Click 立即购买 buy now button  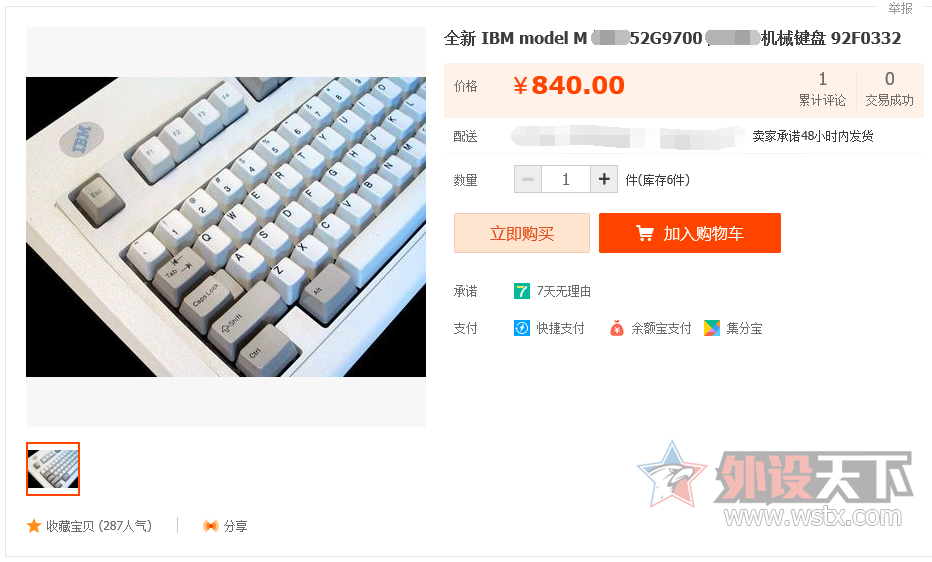click(522, 233)
